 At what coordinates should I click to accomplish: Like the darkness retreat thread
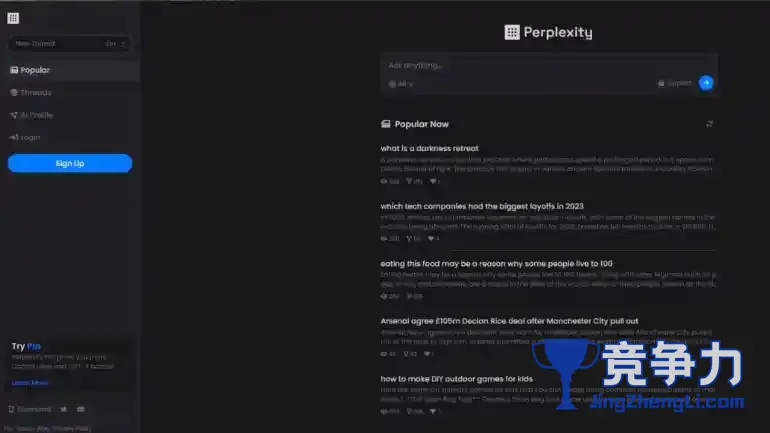click(433, 182)
